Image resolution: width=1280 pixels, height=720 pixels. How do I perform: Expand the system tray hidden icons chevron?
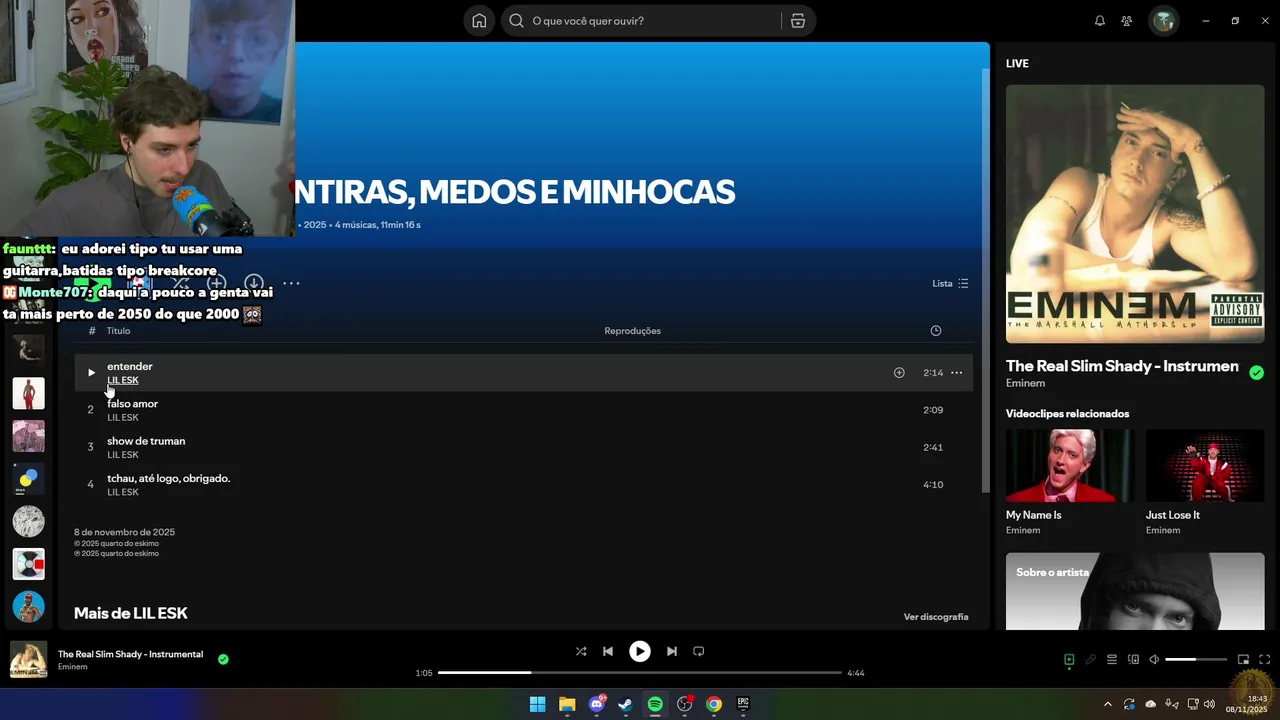pyautogui.click(x=1107, y=704)
